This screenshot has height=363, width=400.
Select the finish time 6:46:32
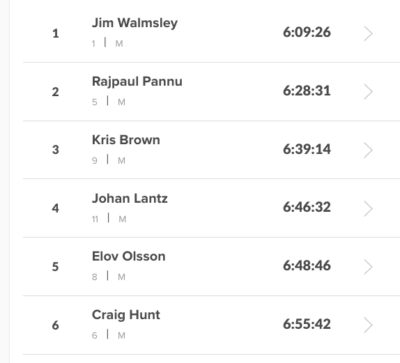[307, 207]
